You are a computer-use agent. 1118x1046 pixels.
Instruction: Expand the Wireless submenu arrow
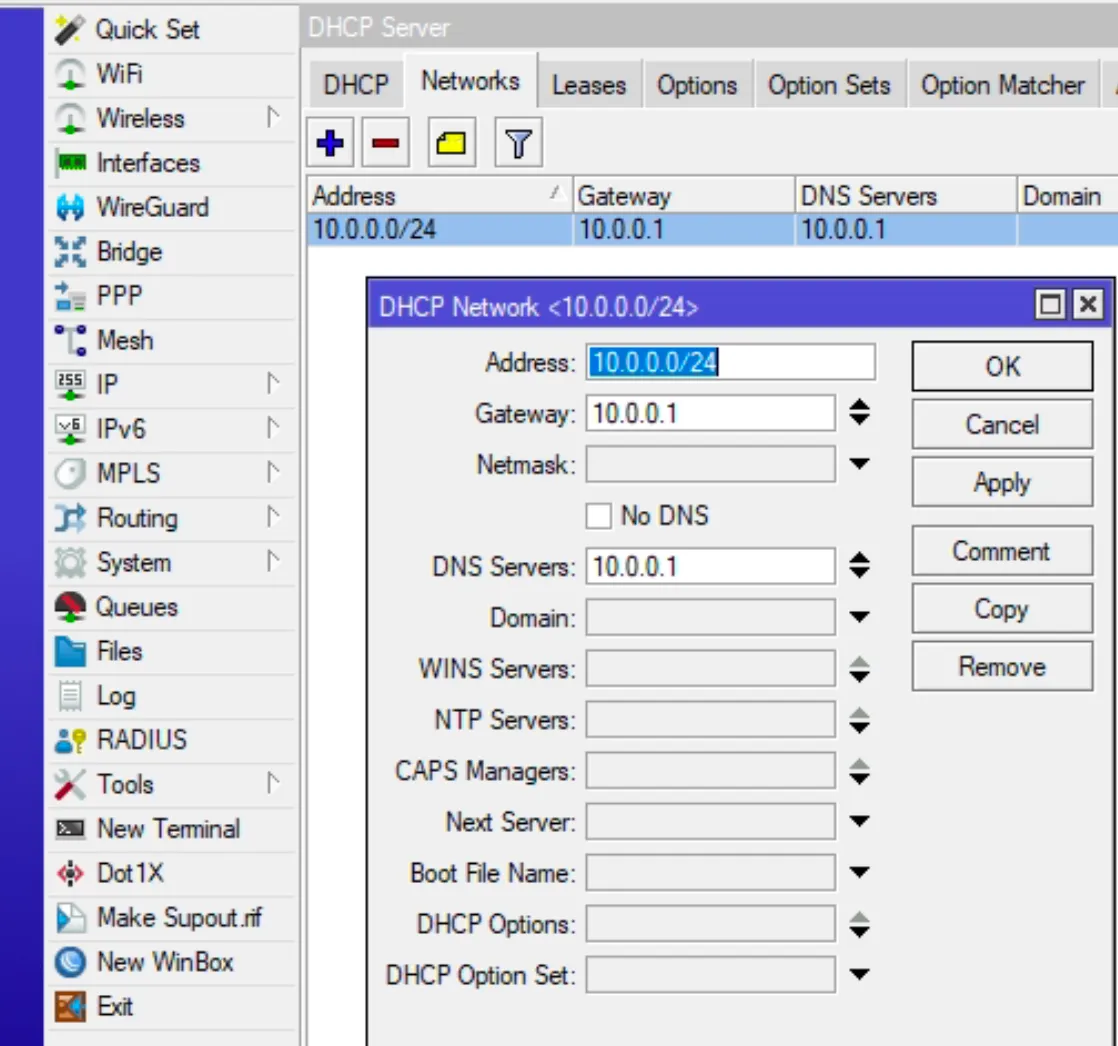tap(273, 118)
